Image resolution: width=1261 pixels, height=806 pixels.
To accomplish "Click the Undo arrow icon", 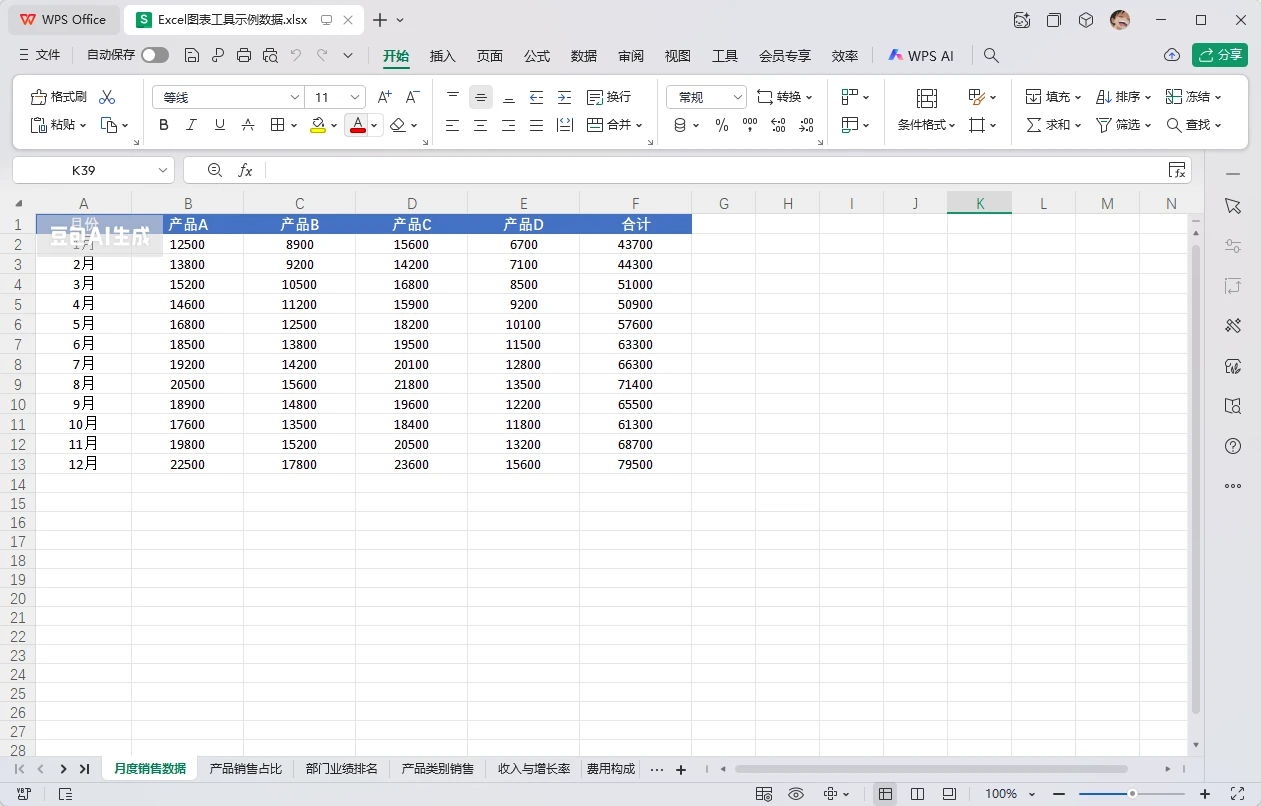I will coord(296,56).
